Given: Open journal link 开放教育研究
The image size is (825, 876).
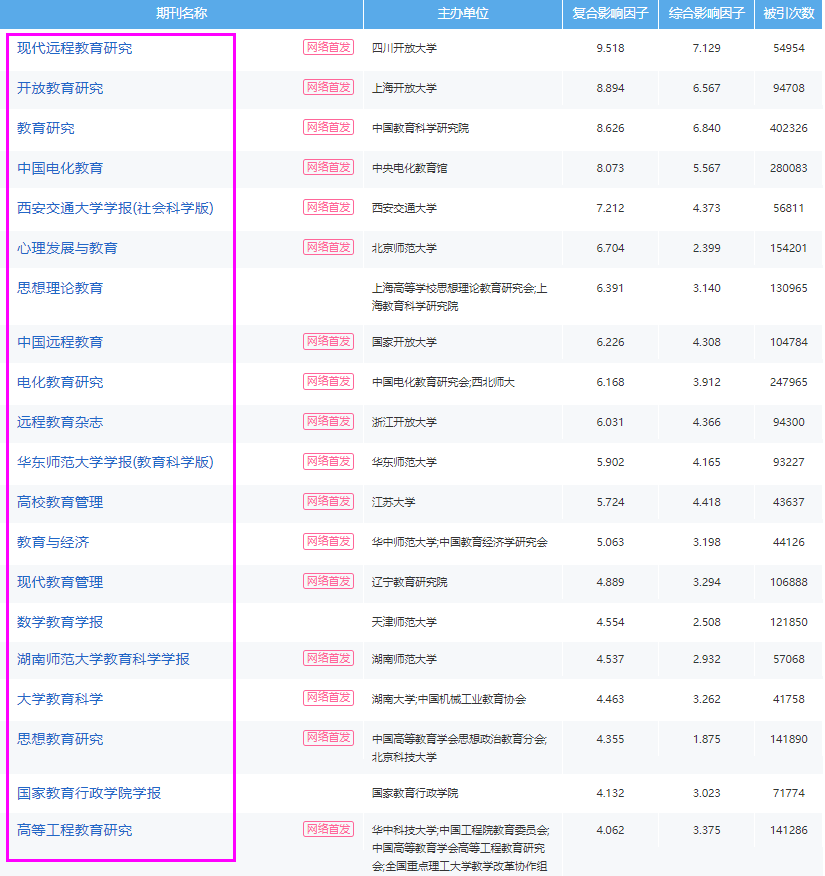Looking at the screenshot, I should pyautogui.click(x=60, y=88).
